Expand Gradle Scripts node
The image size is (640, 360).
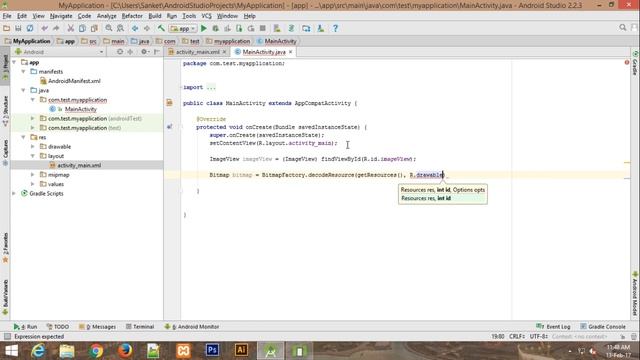point(14,193)
